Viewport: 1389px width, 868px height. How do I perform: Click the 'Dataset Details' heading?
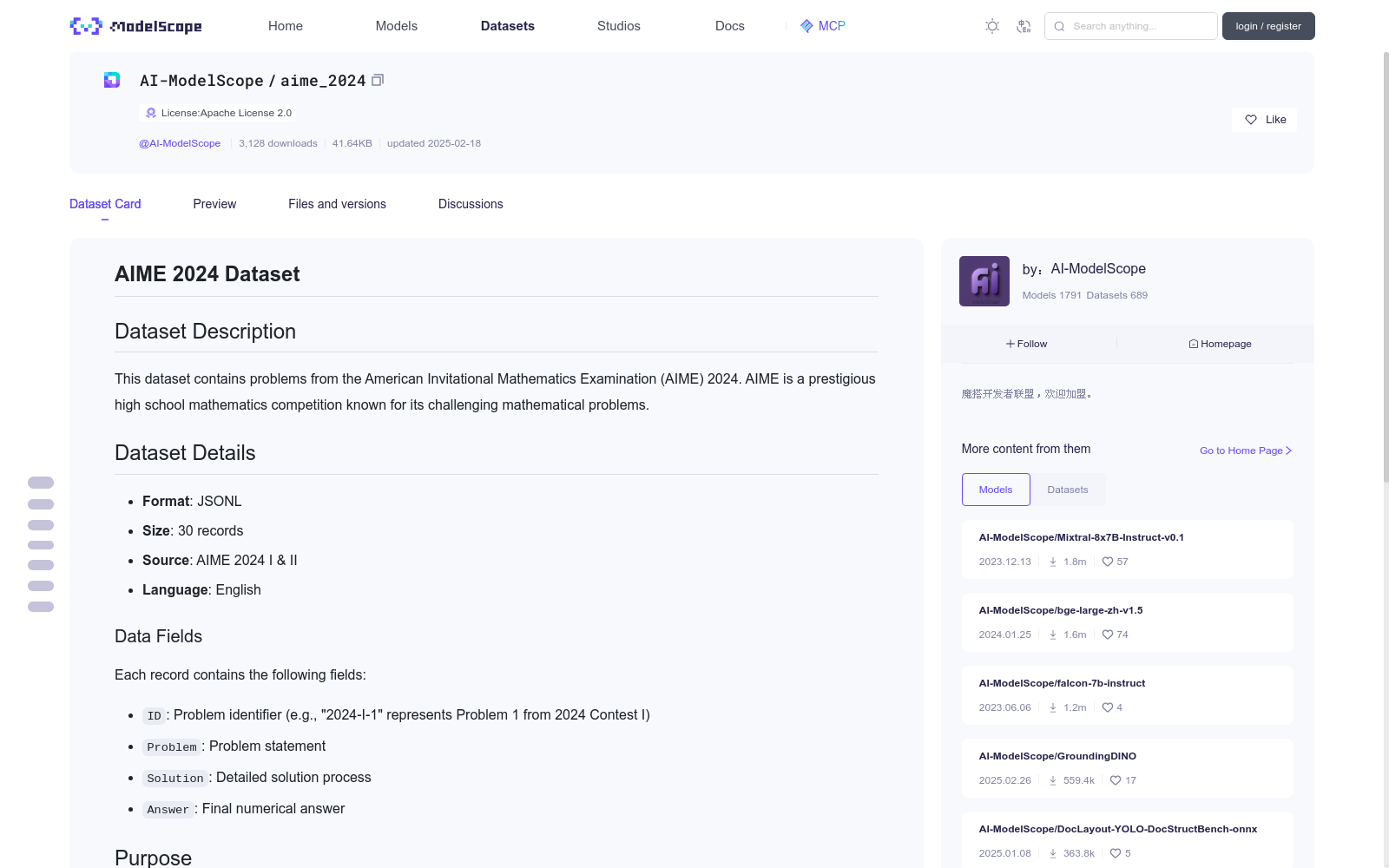click(185, 453)
